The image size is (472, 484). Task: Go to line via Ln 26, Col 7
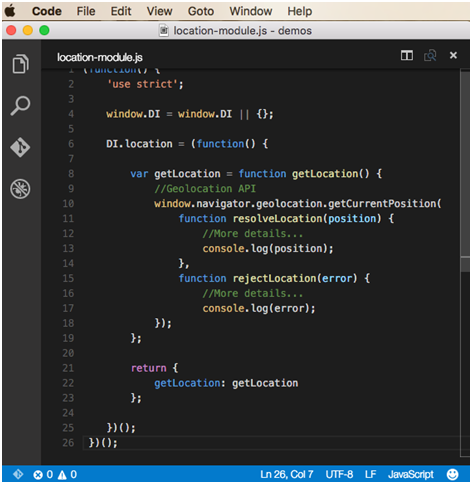(287, 474)
